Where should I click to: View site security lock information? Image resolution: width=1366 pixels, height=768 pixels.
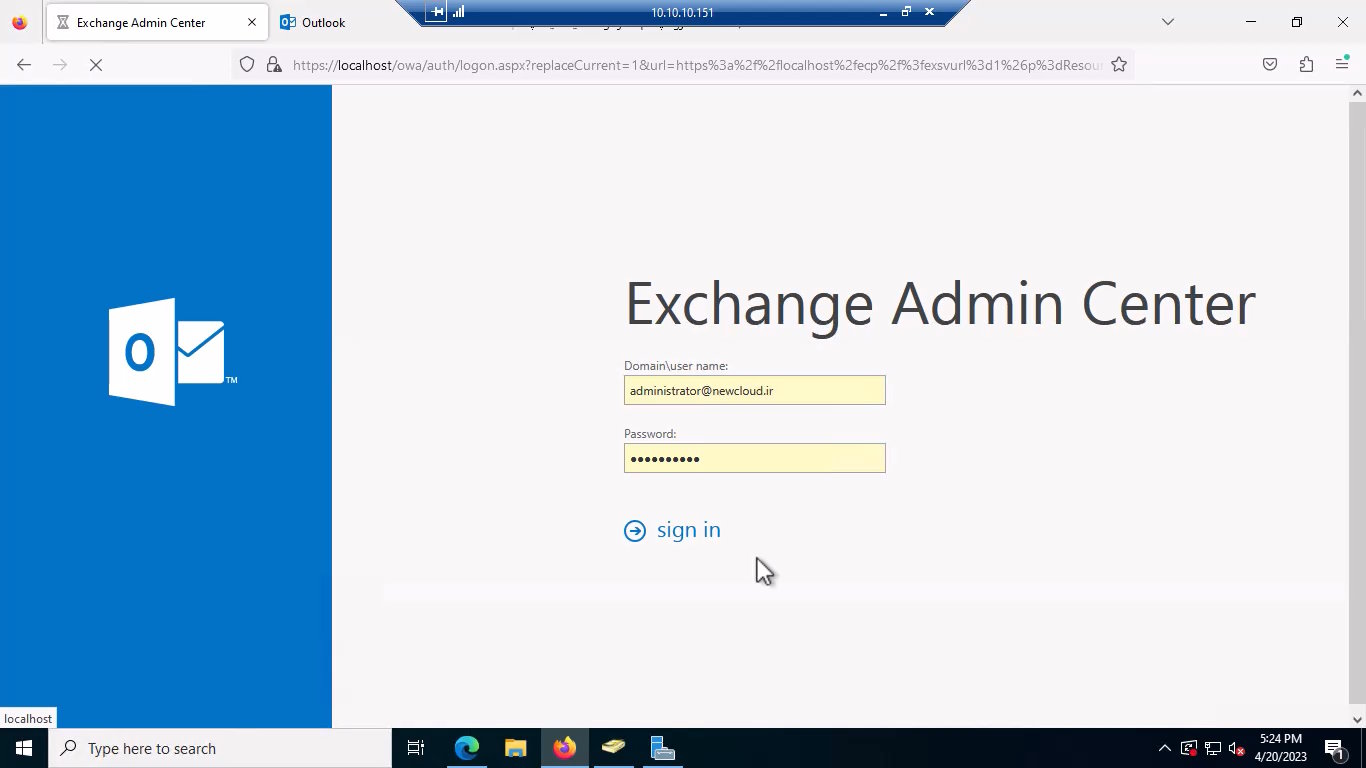tap(273, 65)
